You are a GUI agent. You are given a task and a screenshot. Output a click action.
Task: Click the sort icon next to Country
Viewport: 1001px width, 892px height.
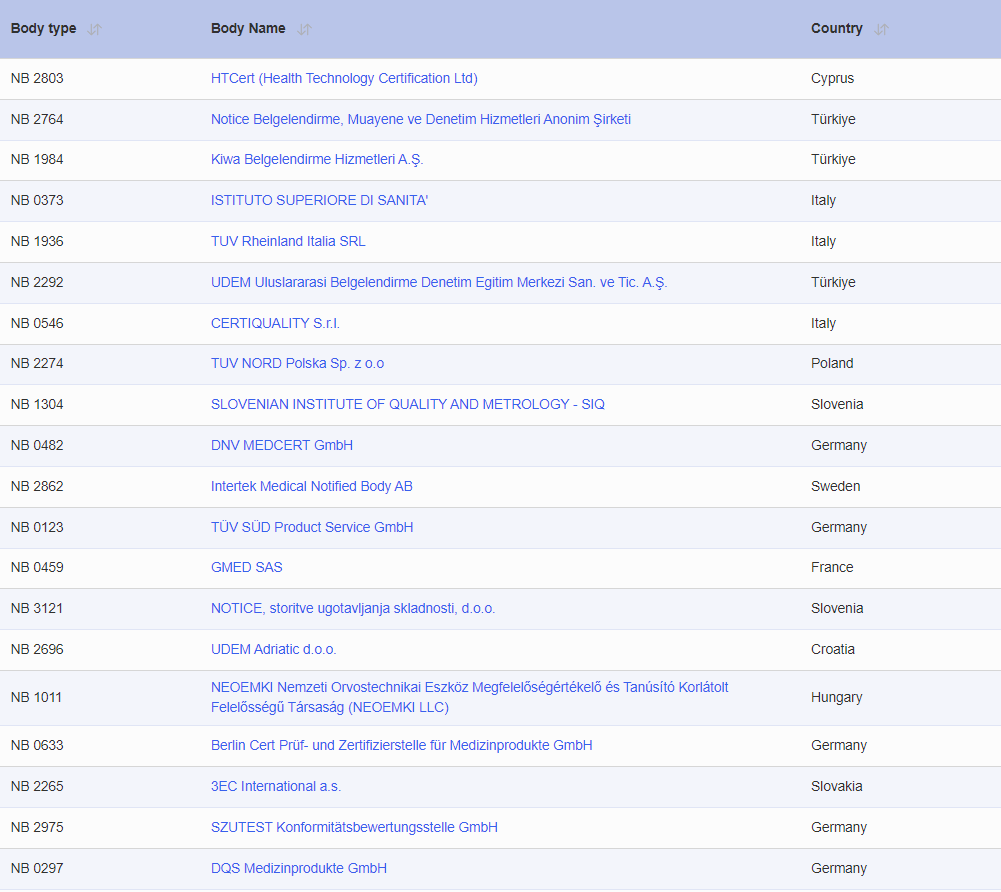point(881,29)
